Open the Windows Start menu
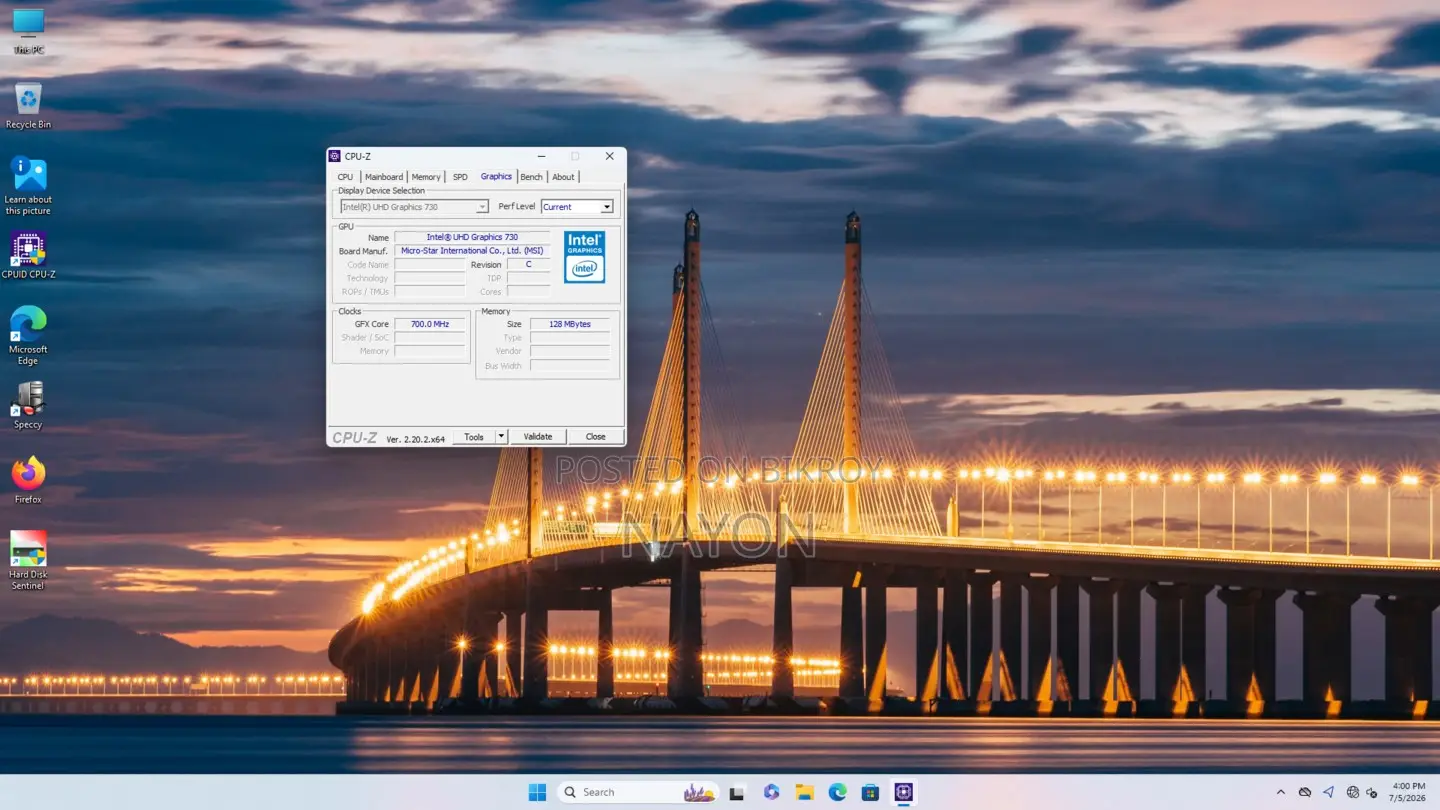This screenshot has width=1440, height=810. (x=537, y=792)
